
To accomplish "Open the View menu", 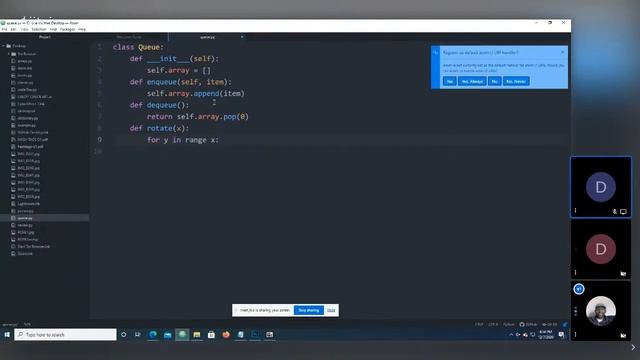I will (24, 29).
